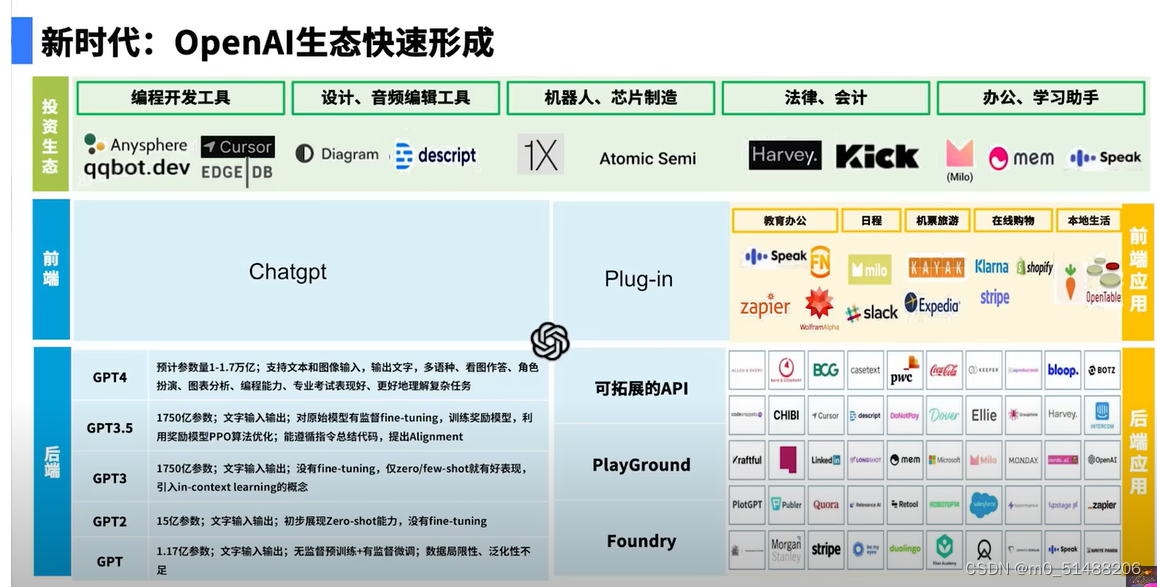Click the Klarna logo
The height and width of the screenshot is (587, 1157).
[x=992, y=266]
